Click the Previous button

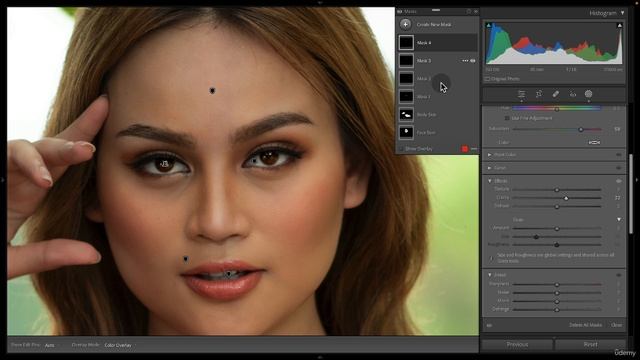(x=517, y=344)
